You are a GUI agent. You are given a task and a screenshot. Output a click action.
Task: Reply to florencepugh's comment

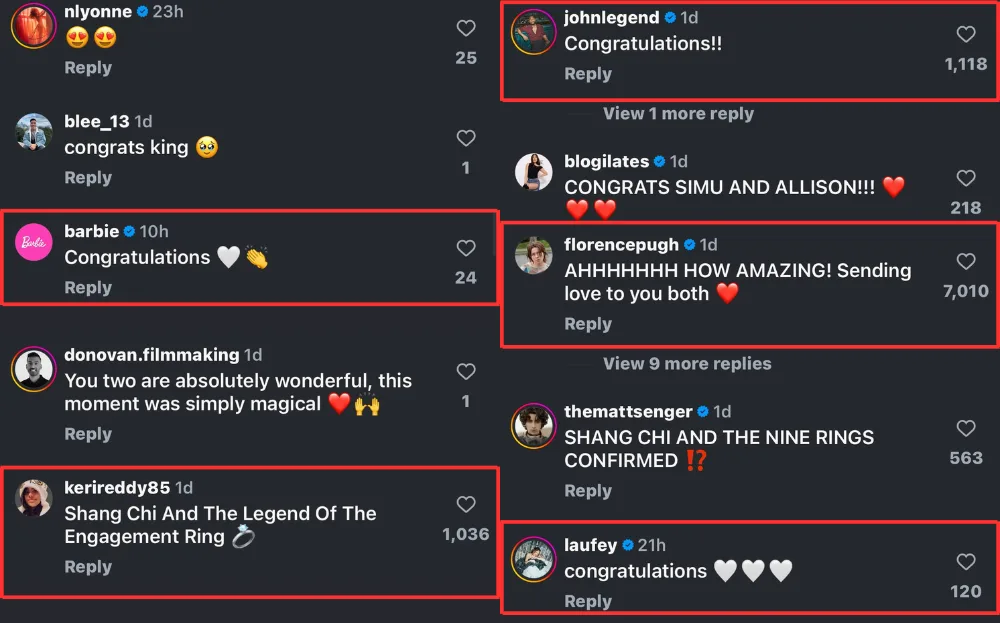(588, 324)
